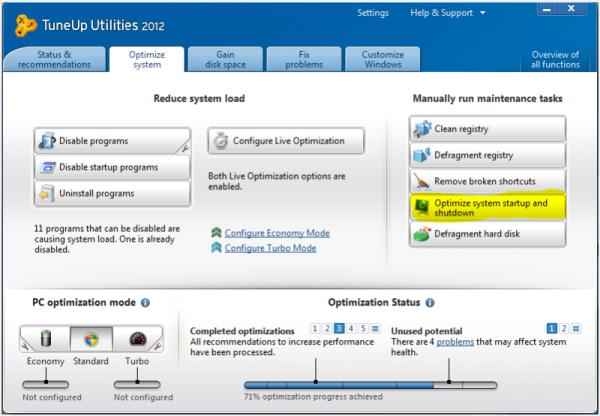The width and height of the screenshot is (600, 416).
Task: Click the monitor icon for startup optimization
Action: [422, 208]
